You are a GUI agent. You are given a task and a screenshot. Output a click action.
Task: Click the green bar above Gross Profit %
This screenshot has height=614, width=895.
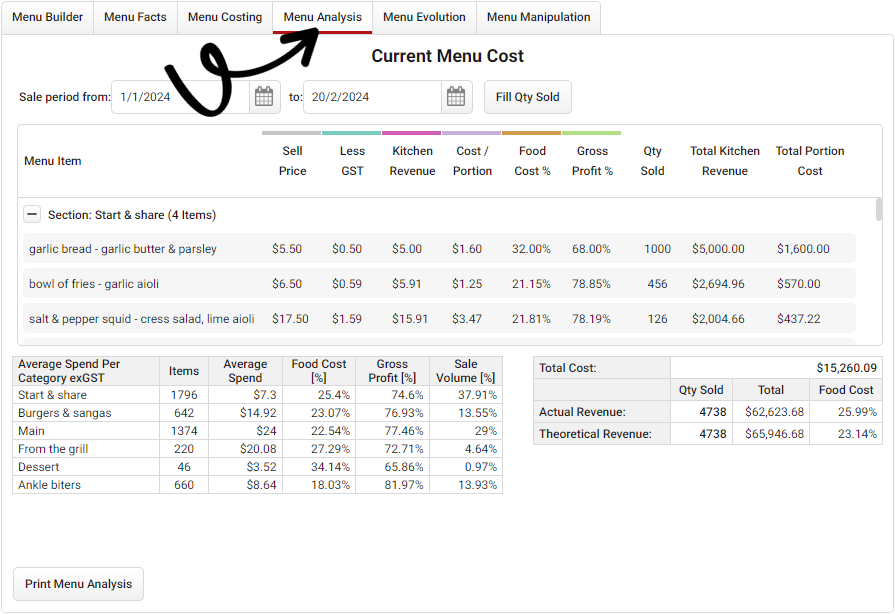tap(592, 131)
